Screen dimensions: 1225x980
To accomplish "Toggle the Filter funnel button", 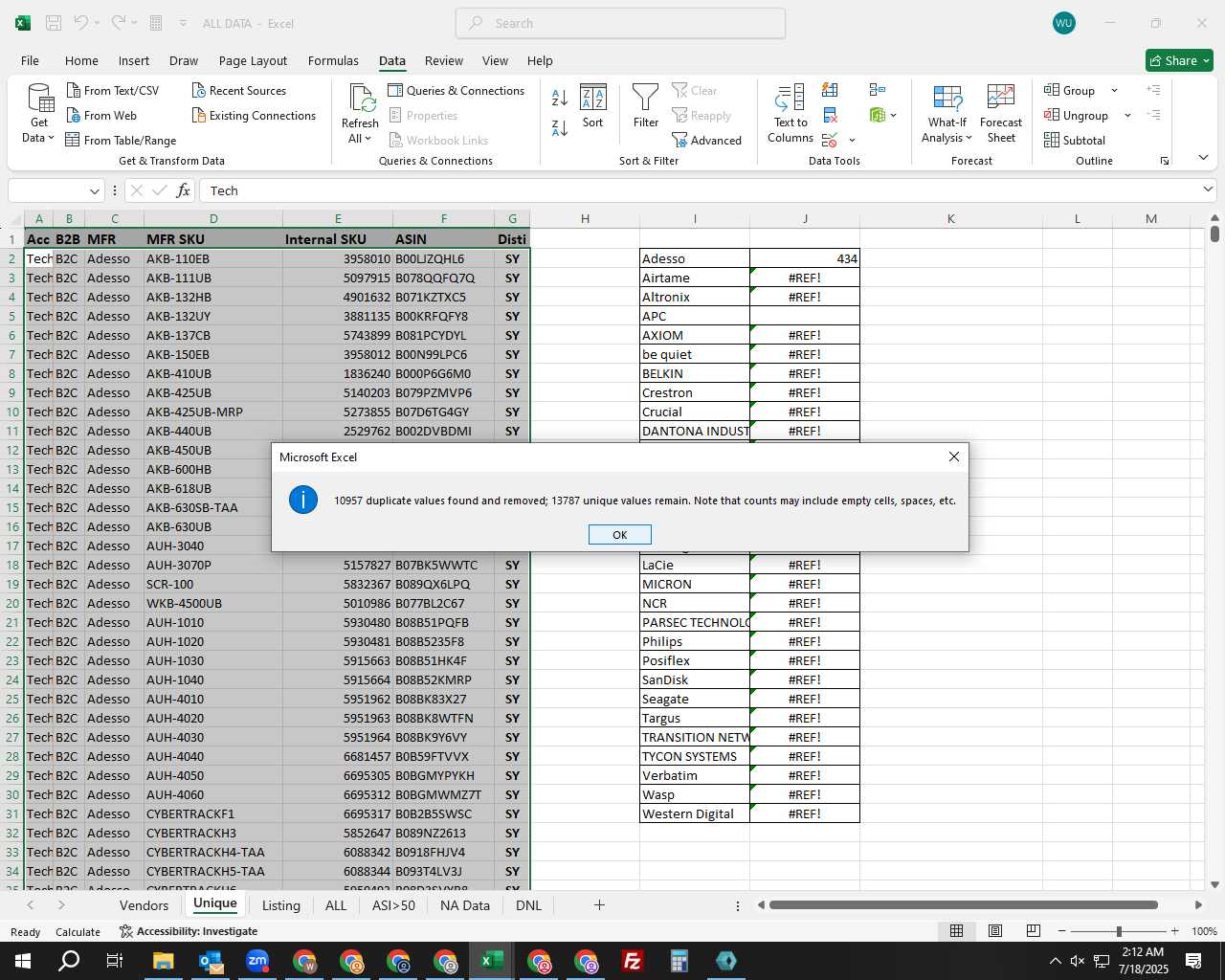I will 646,105.
